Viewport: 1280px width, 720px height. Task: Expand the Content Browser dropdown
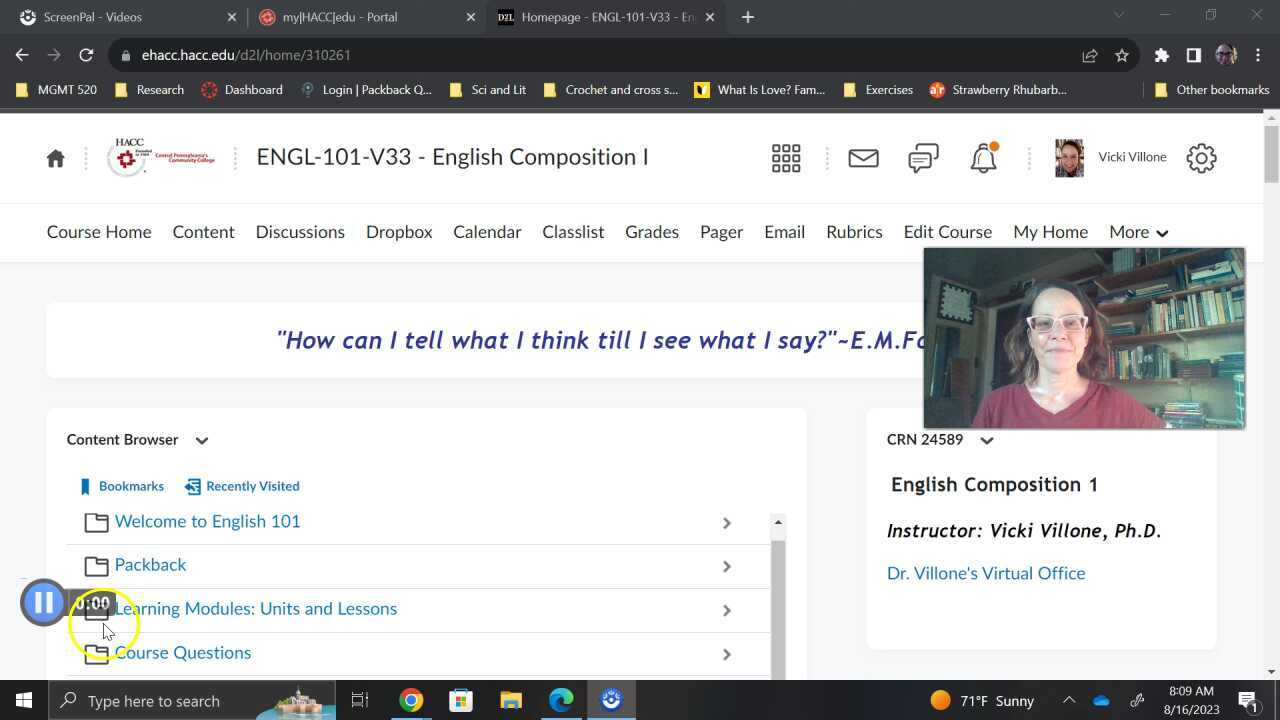201,440
